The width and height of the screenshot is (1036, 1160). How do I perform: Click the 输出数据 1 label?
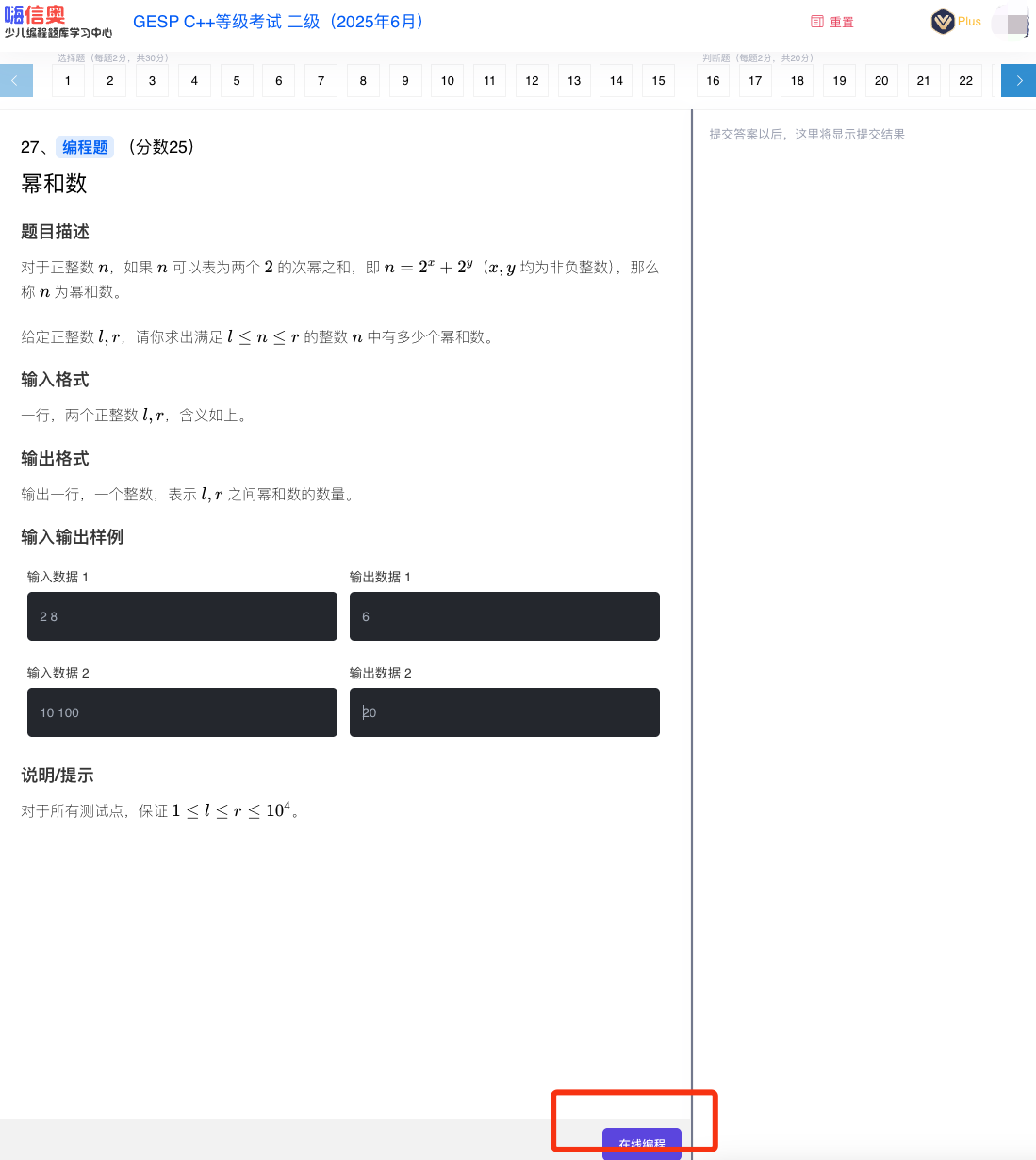[380, 577]
